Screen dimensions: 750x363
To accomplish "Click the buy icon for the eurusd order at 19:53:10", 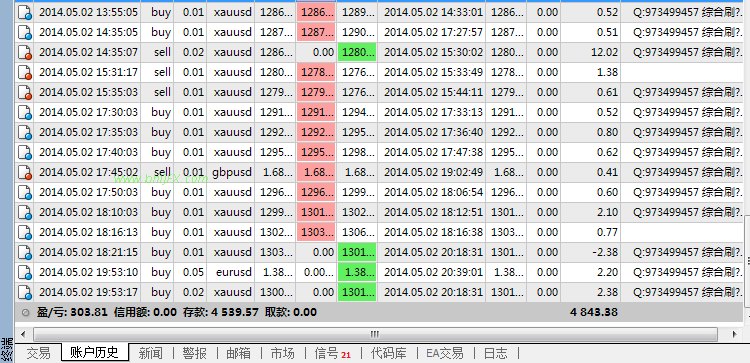I will click(x=25, y=272).
